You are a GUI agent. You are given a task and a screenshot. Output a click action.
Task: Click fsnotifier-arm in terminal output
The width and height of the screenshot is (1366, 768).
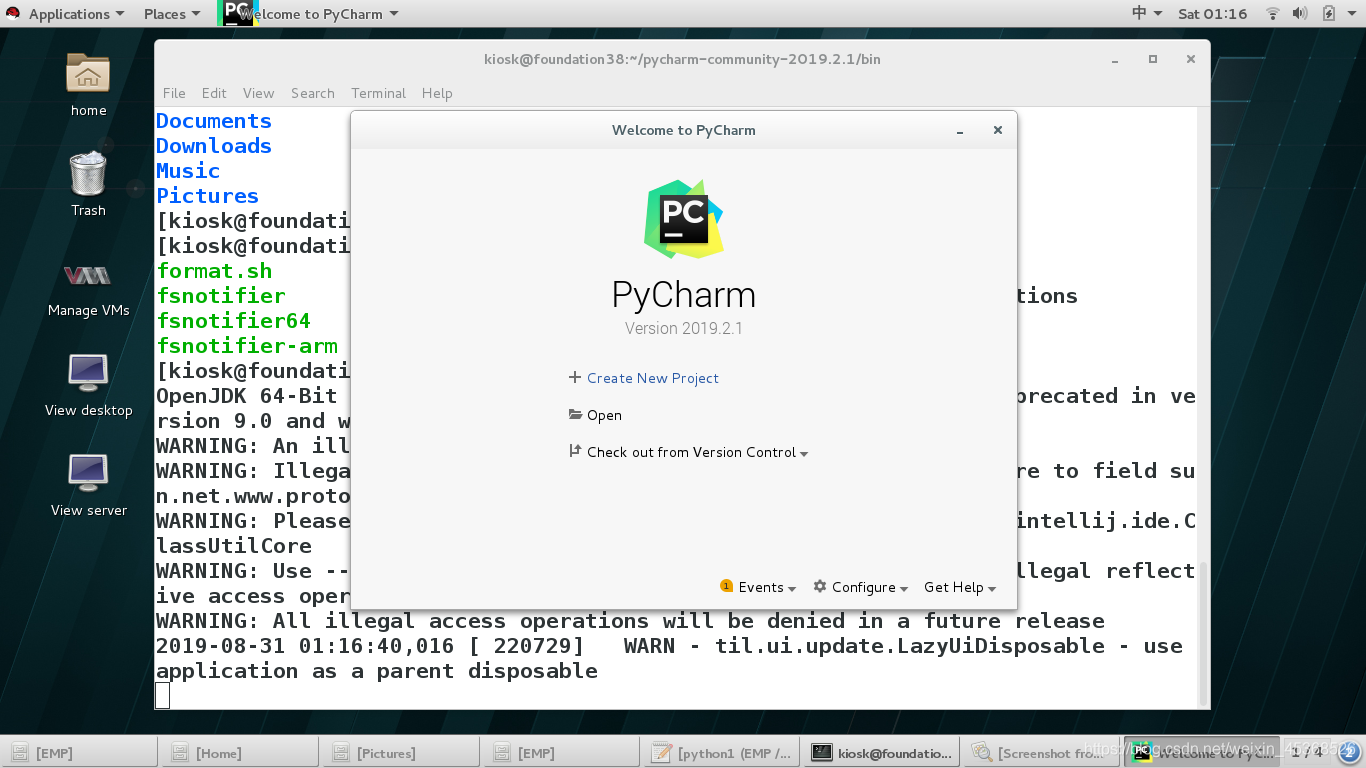coord(247,346)
